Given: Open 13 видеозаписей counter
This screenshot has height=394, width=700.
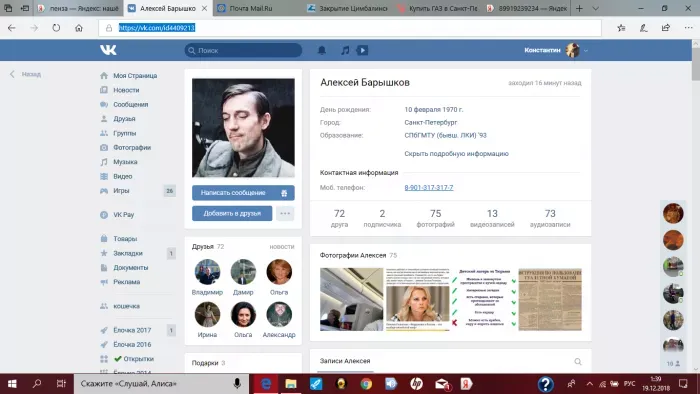Looking at the screenshot, I should pos(492,218).
